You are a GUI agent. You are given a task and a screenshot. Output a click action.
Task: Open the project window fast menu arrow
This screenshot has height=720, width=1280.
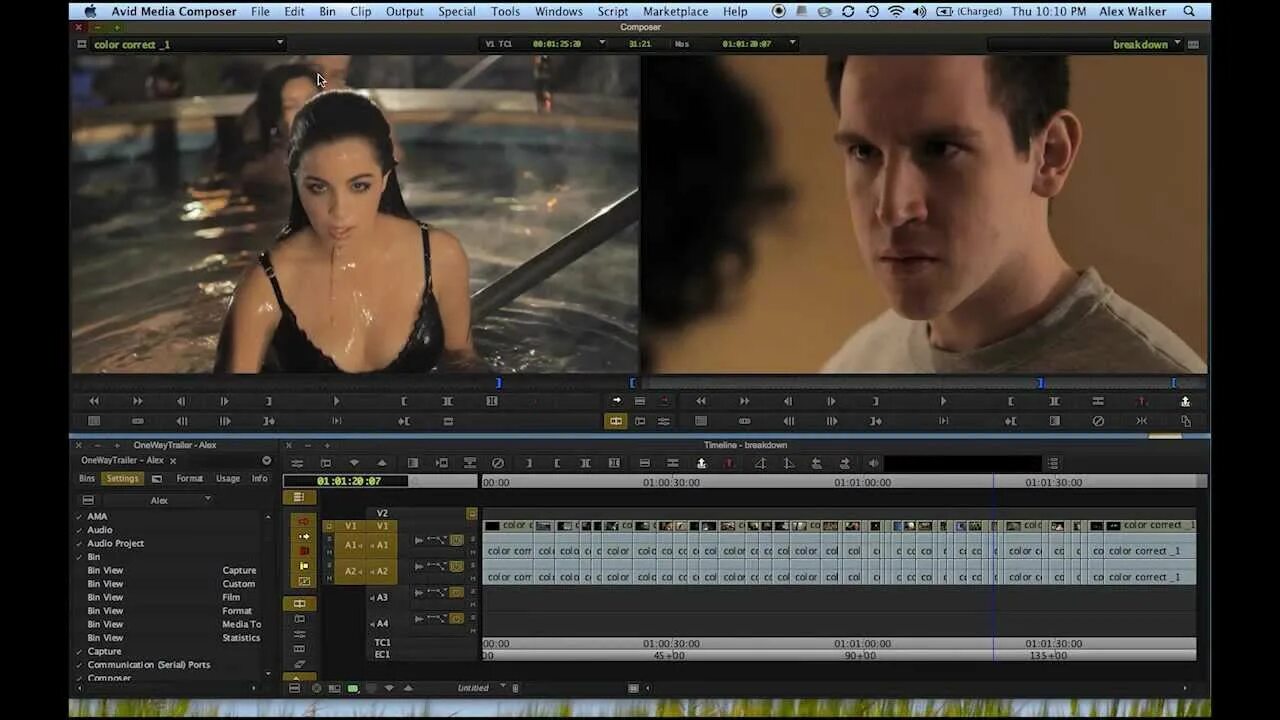[267, 460]
